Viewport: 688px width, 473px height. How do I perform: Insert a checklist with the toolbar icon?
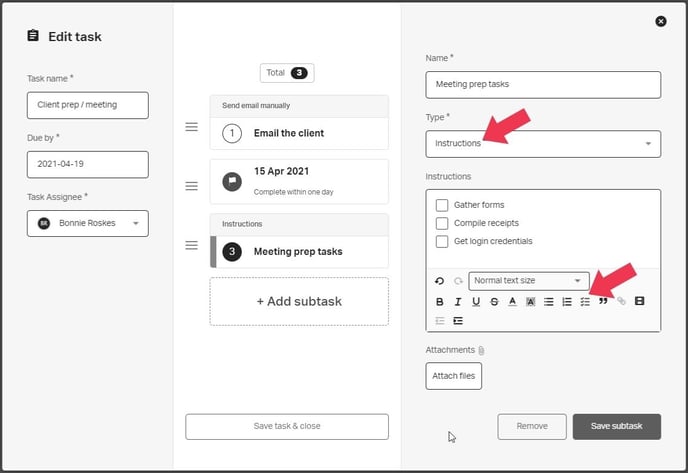pyautogui.click(x=585, y=301)
